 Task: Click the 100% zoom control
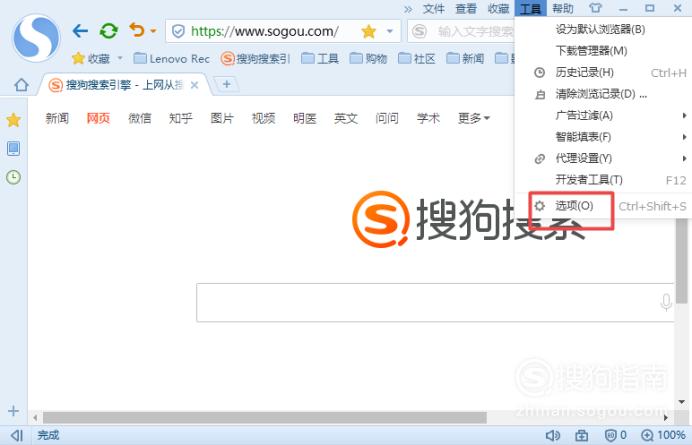[663, 436]
